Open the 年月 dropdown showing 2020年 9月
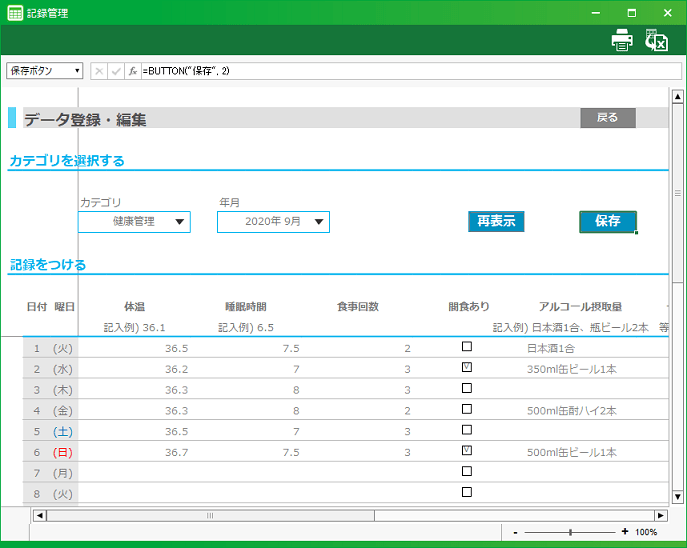687x548 pixels. tap(273, 222)
